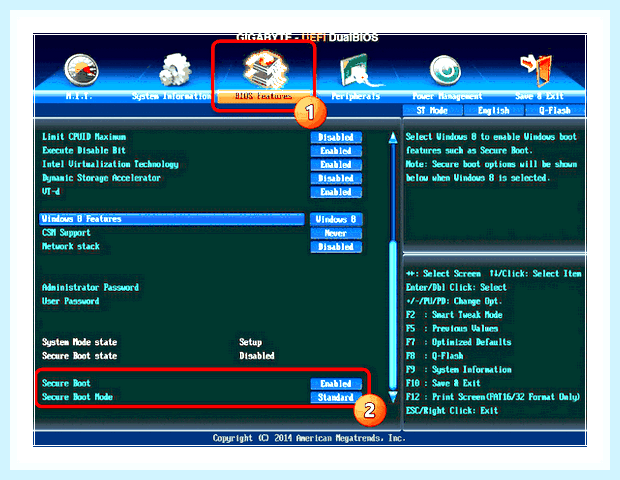Open the Save & Exit tab label

tap(539, 96)
